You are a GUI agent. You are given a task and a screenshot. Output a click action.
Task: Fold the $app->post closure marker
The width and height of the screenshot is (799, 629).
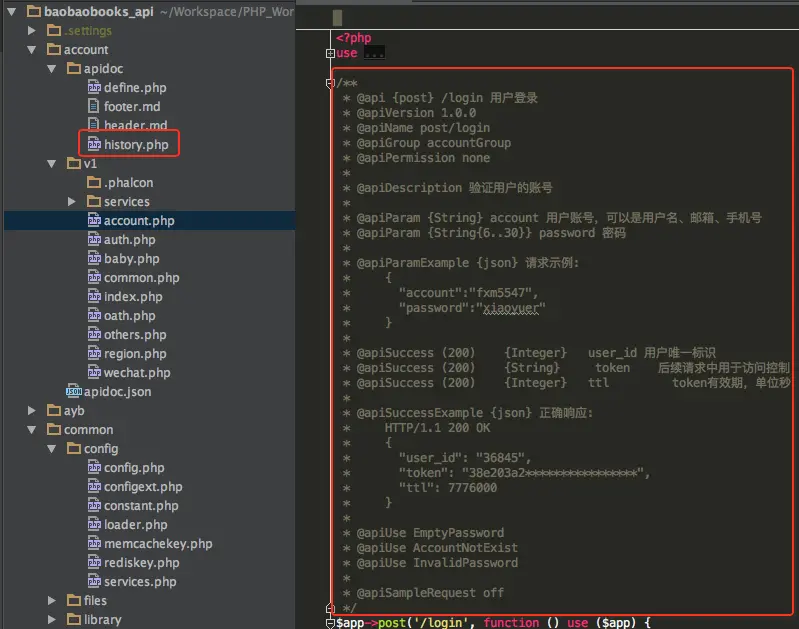tap(330, 623)
